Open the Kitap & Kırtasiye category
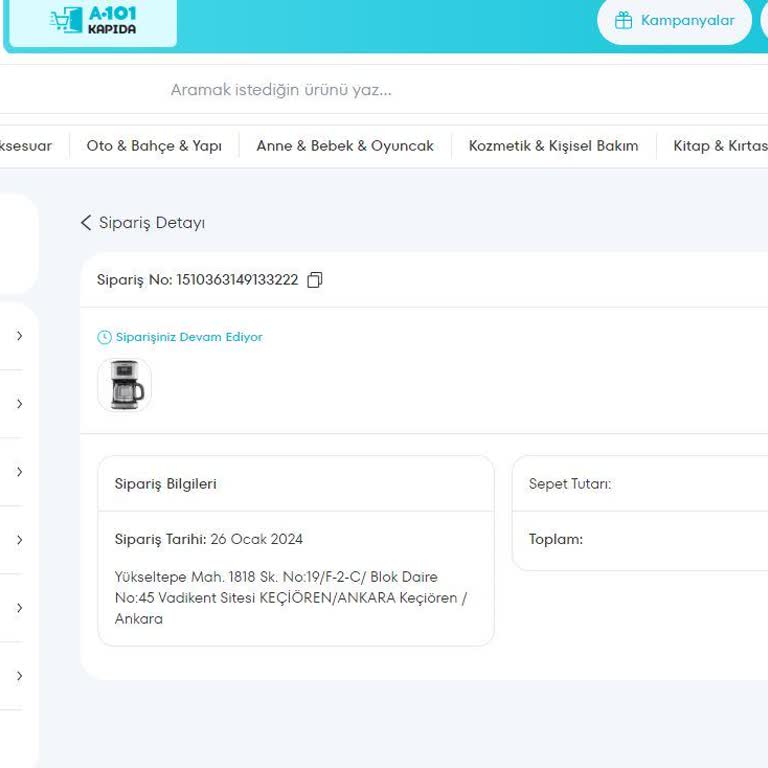The width and height of the screenshot is (768, 768). pos(720,146)
